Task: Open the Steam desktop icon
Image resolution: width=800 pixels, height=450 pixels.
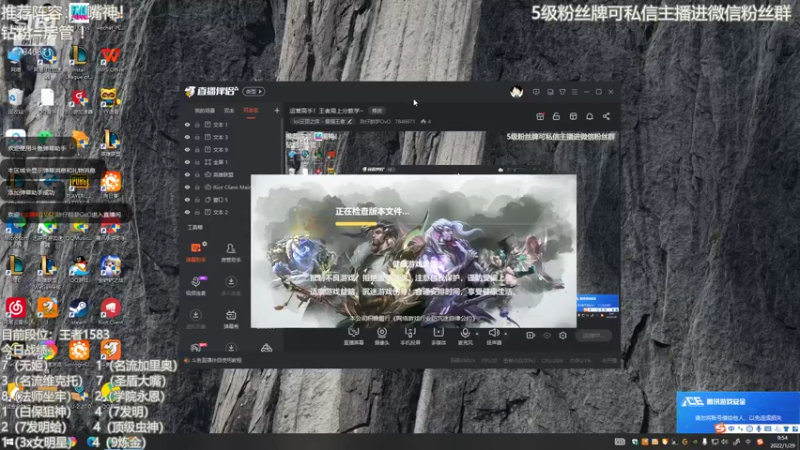Action: tap(79, 310)
